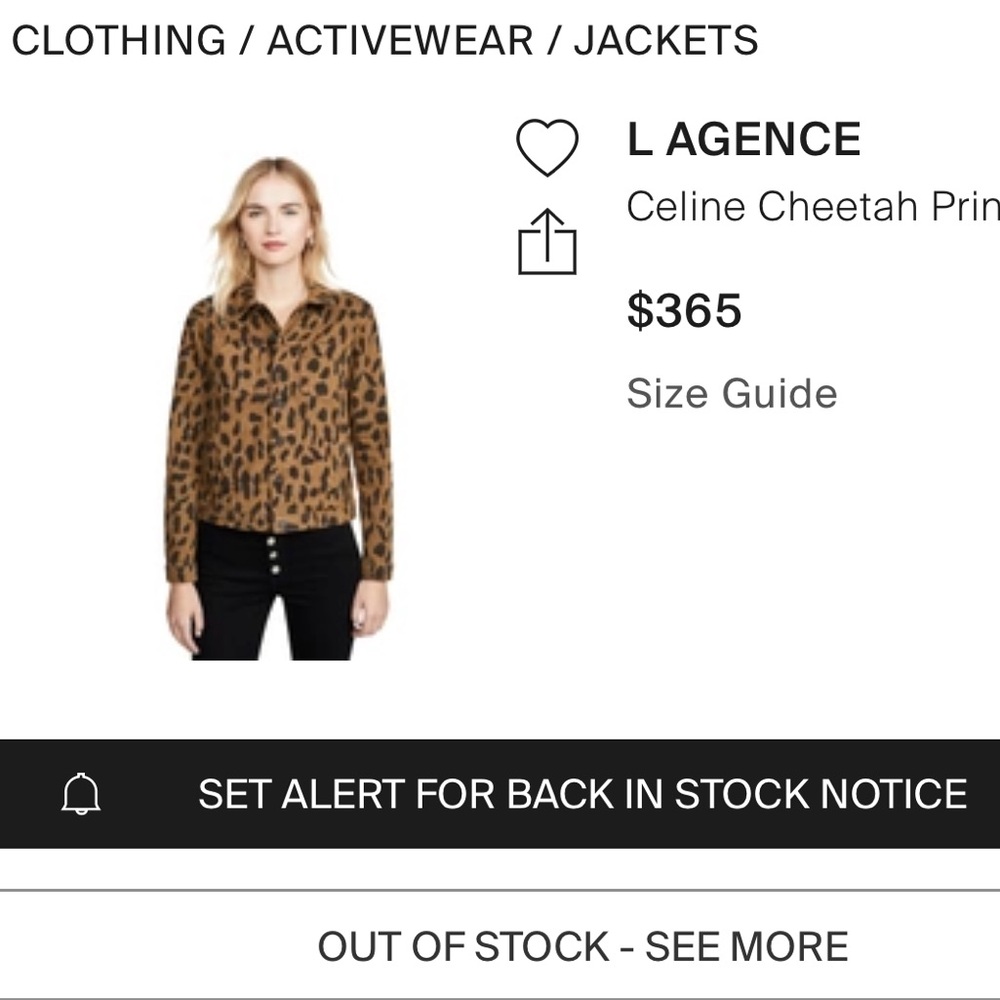Click the $365 price text
The width and height of the screenshot is (1000, 1000).
(683, 311)
